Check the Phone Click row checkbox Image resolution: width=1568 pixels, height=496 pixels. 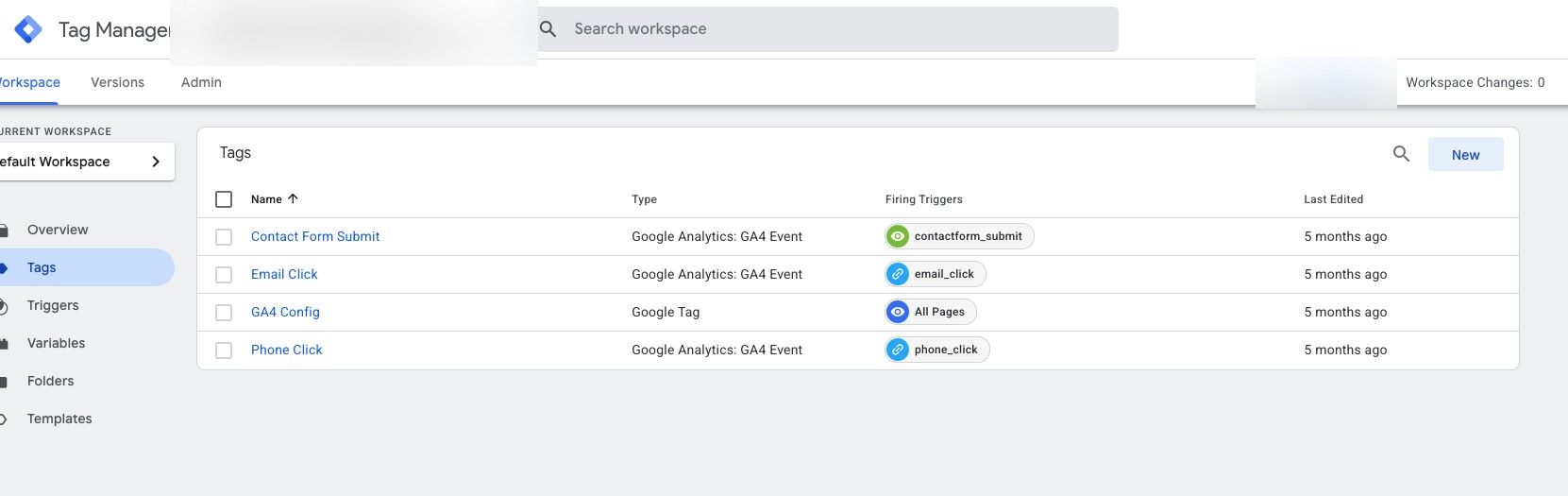(x=224, y=351)
